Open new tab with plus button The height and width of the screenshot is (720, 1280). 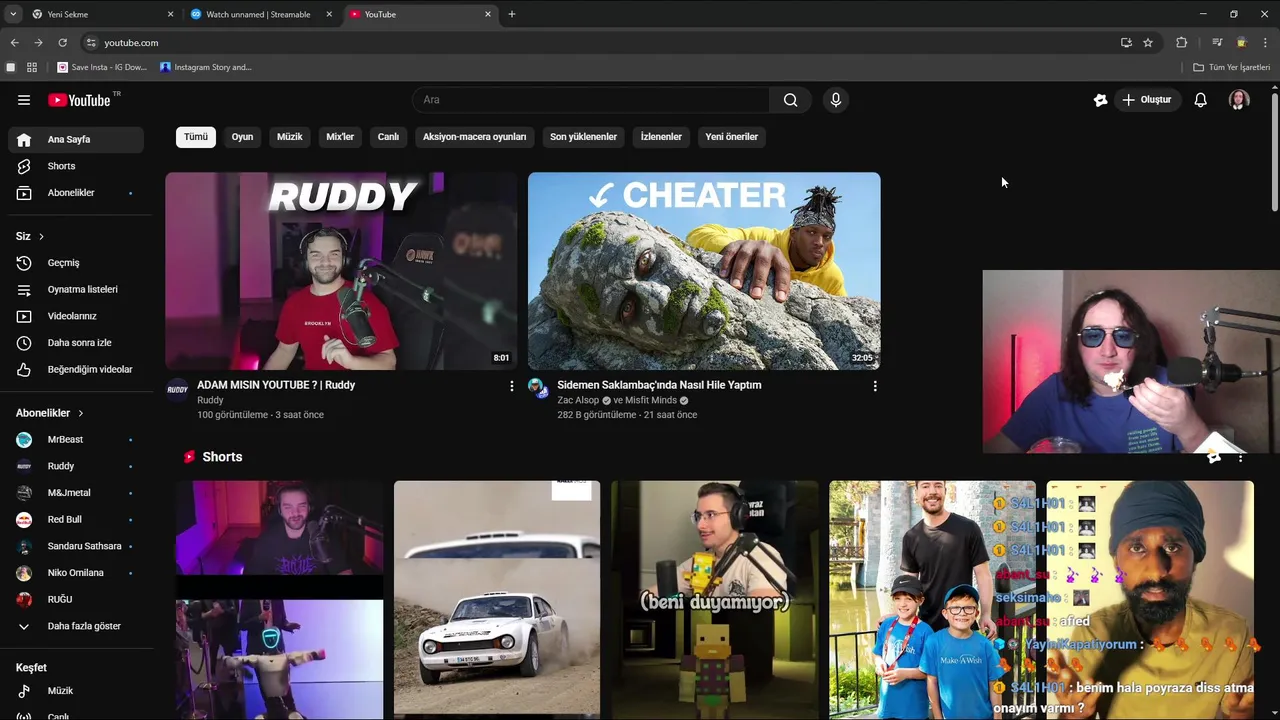click(512, 14)
